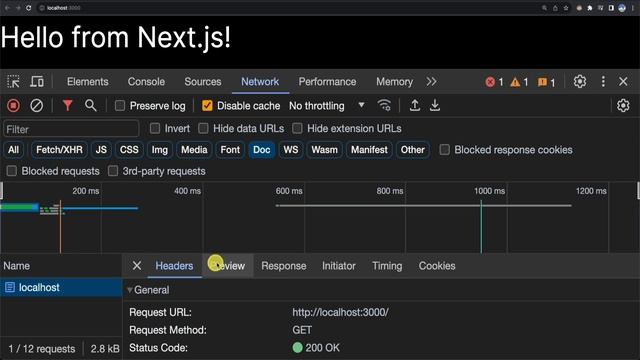The image size is (640, 360).
Task: Clear the network log
Action: (36, 106)
